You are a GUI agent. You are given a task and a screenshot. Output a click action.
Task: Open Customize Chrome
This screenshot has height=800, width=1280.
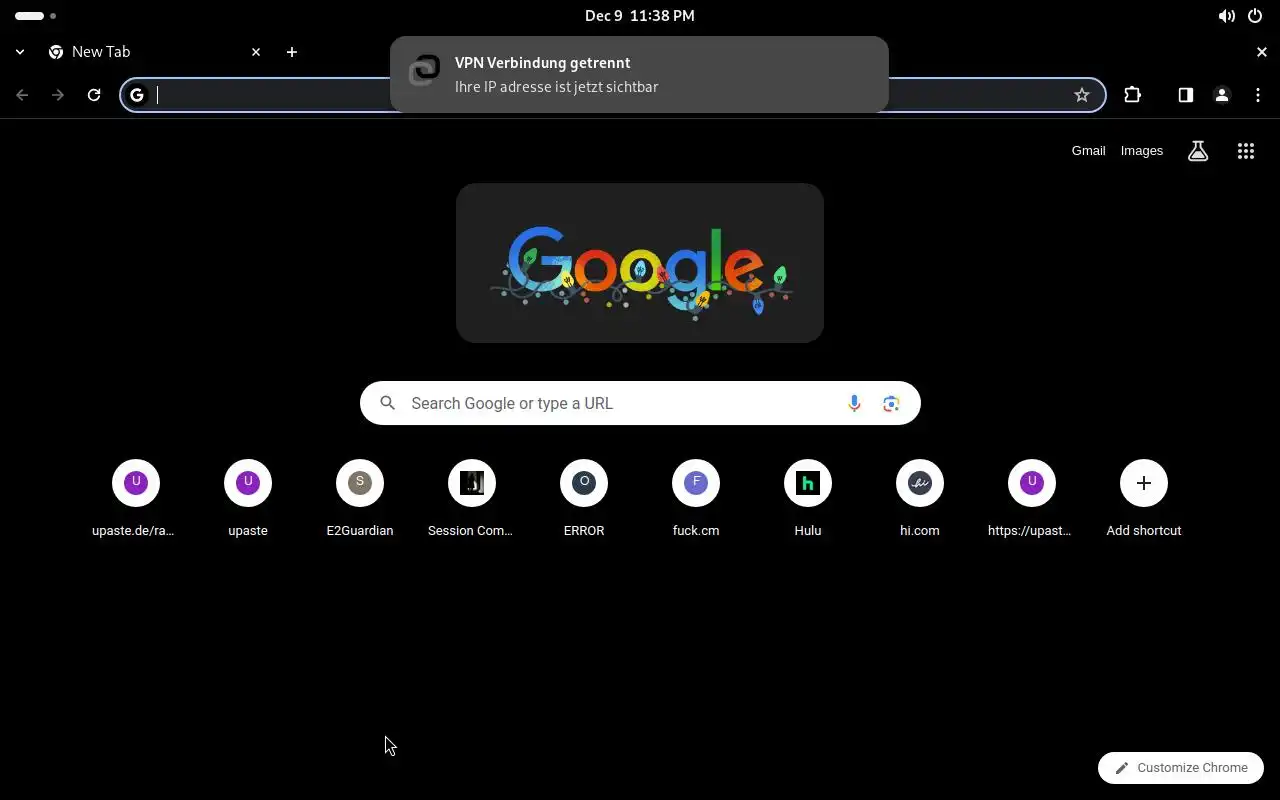coord(1181,768)
